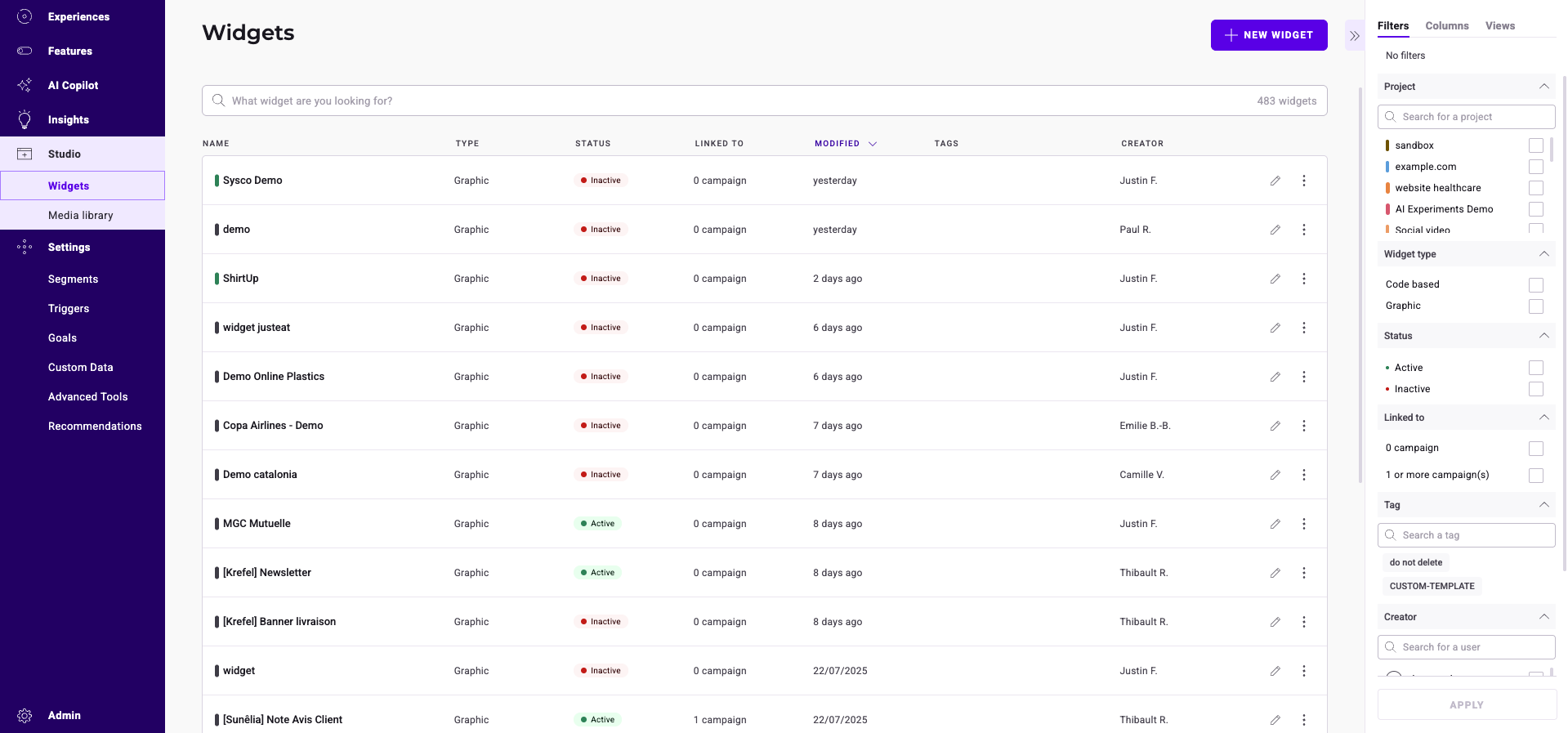Open Recommendations in sidebar
The height and width of the screenshot is (733, 1568).
click(95, 427)
